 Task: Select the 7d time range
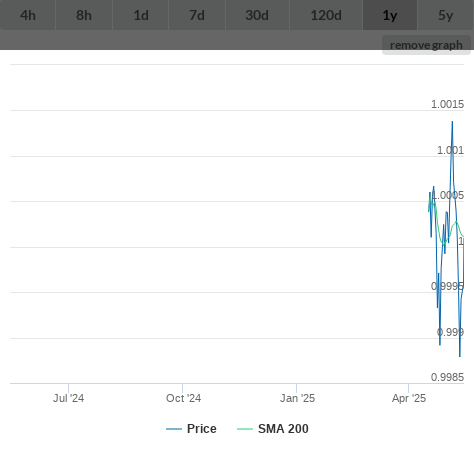pyautogui.click(x=197, y=15)
